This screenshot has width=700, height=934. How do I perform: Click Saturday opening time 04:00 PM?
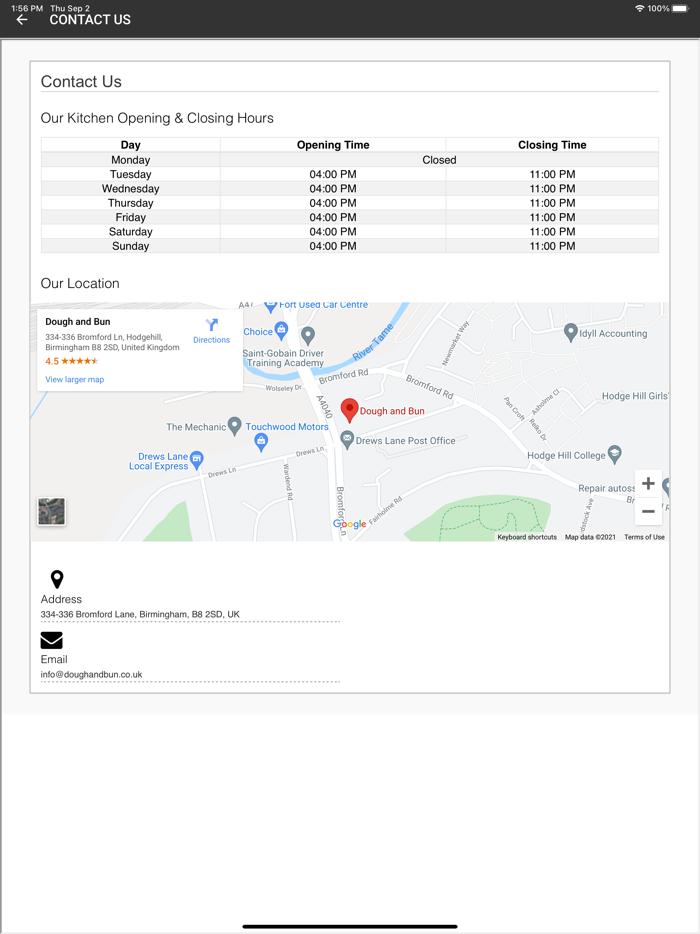[x=333, y=231]
